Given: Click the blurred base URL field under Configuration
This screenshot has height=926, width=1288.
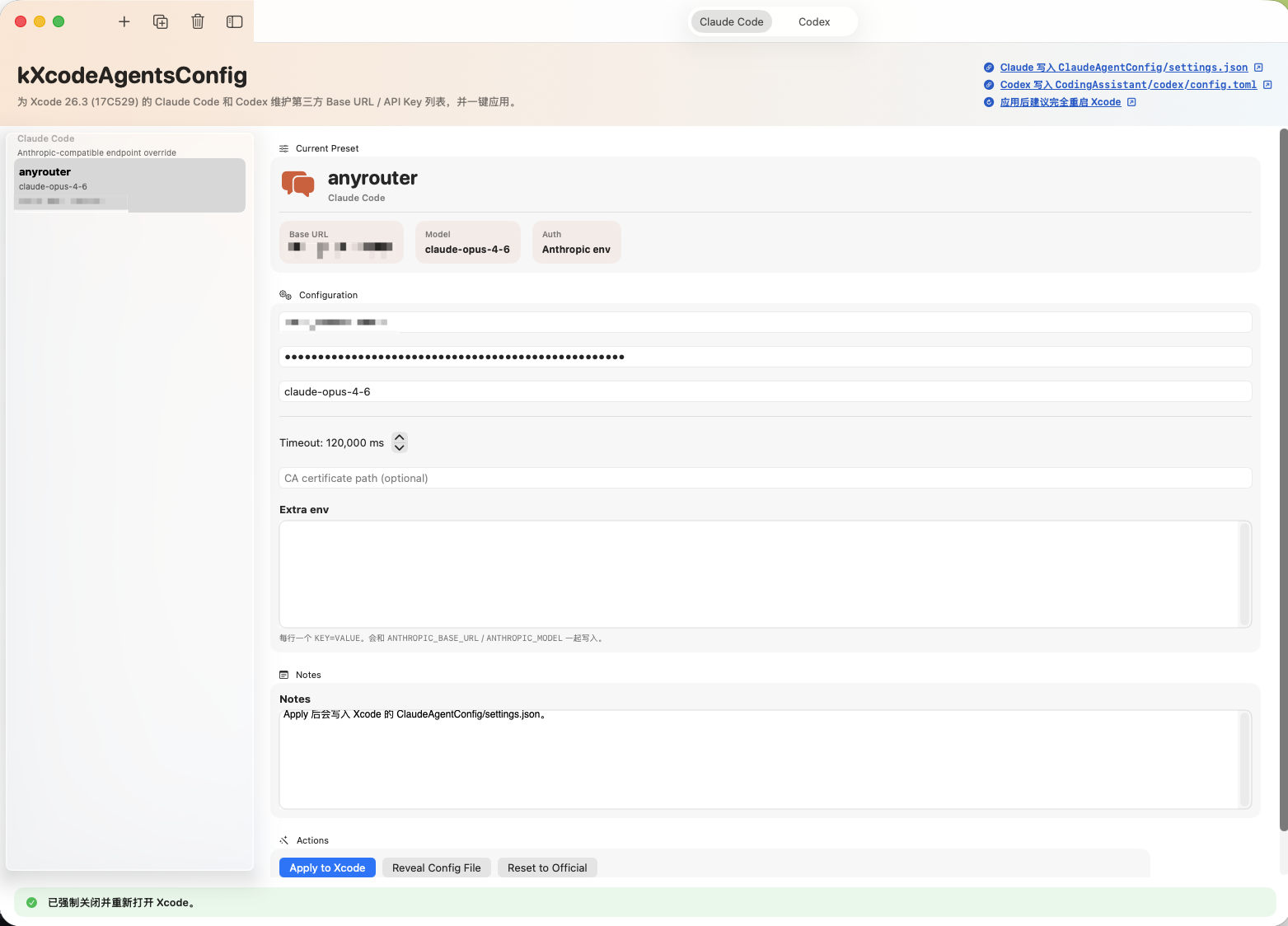Looking at the screenshot, I should 766,322.
